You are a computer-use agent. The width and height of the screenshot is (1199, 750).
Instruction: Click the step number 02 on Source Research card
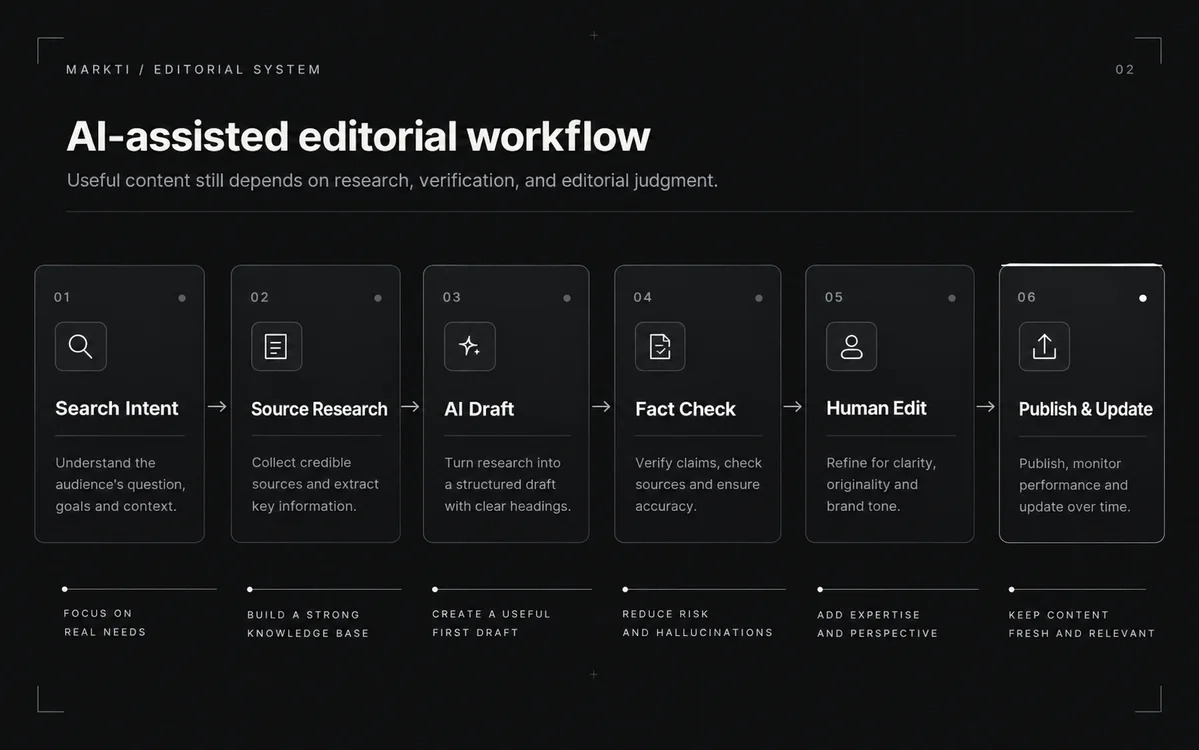pos(260,297)
